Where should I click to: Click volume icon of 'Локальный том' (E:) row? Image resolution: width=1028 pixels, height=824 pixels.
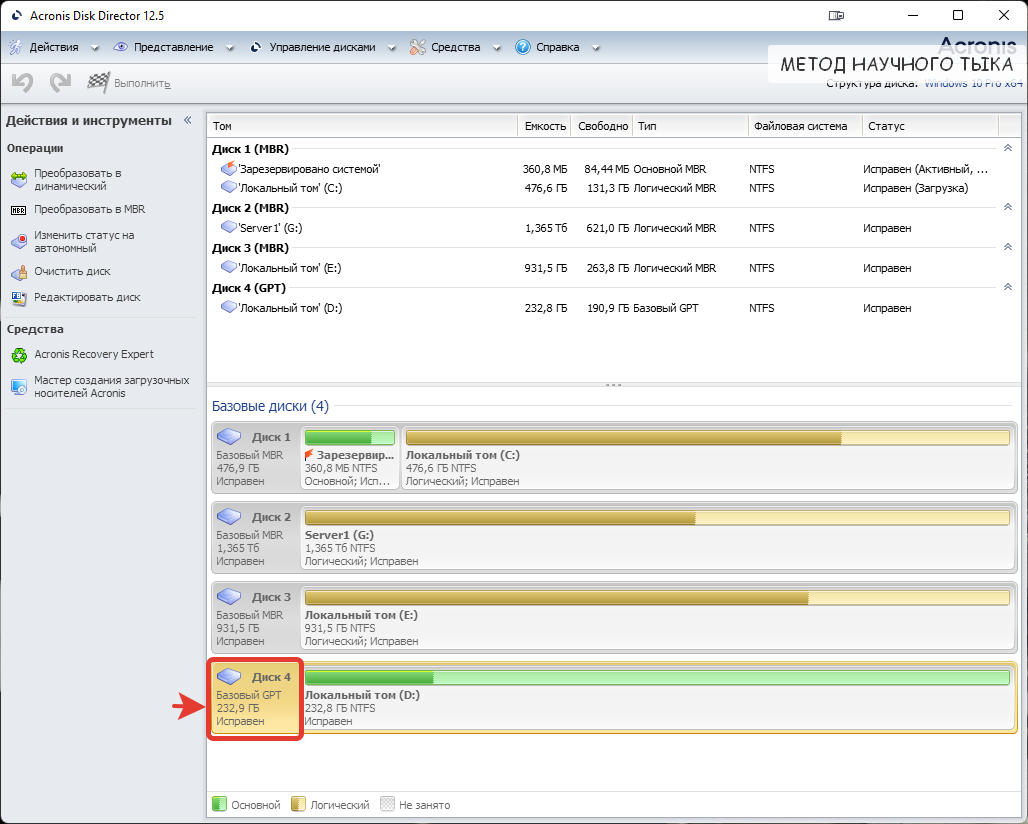click(228, 267)
